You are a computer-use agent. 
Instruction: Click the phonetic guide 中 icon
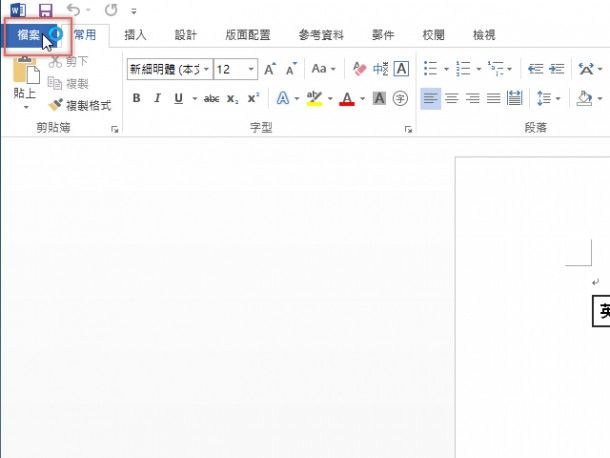[380, 69]
